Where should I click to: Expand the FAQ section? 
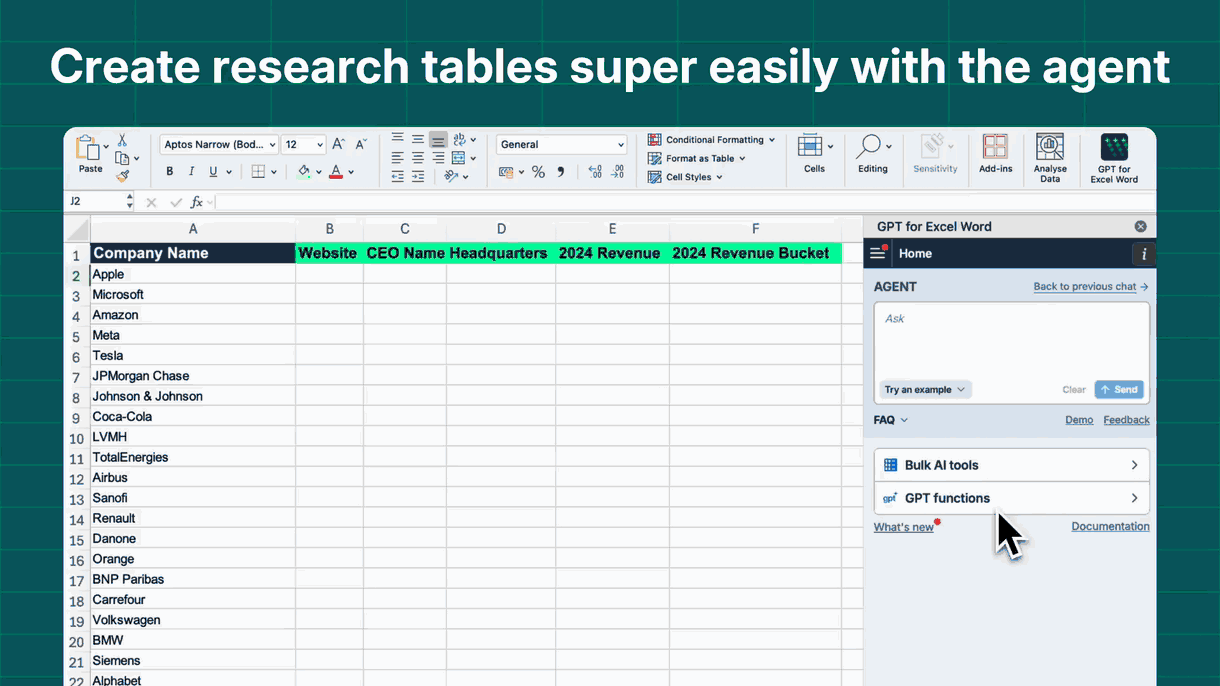click(x=889, y=419)
